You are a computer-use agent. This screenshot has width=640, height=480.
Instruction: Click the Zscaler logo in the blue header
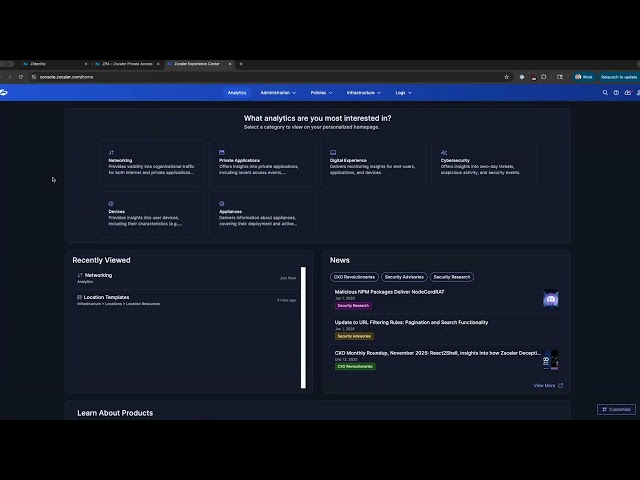point(4,93)
